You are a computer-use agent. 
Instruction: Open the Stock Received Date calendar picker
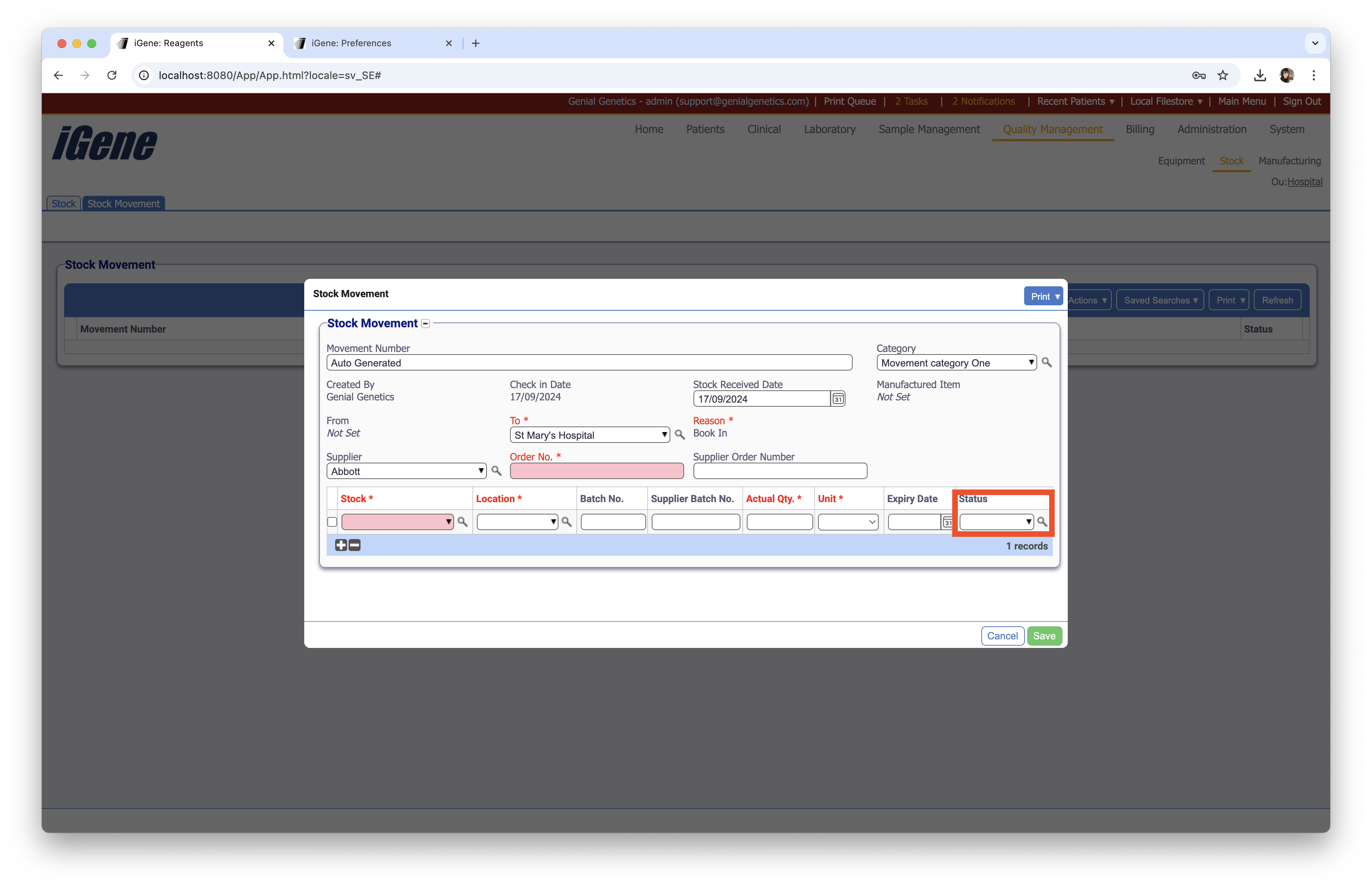coord(838,399)
